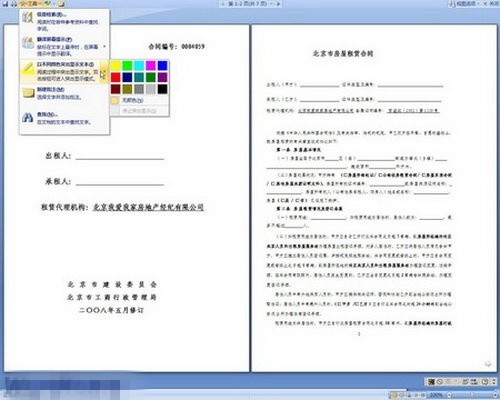Go to next page arrow
The height and width of the screenshot is (400, 500).
point(278,4)
